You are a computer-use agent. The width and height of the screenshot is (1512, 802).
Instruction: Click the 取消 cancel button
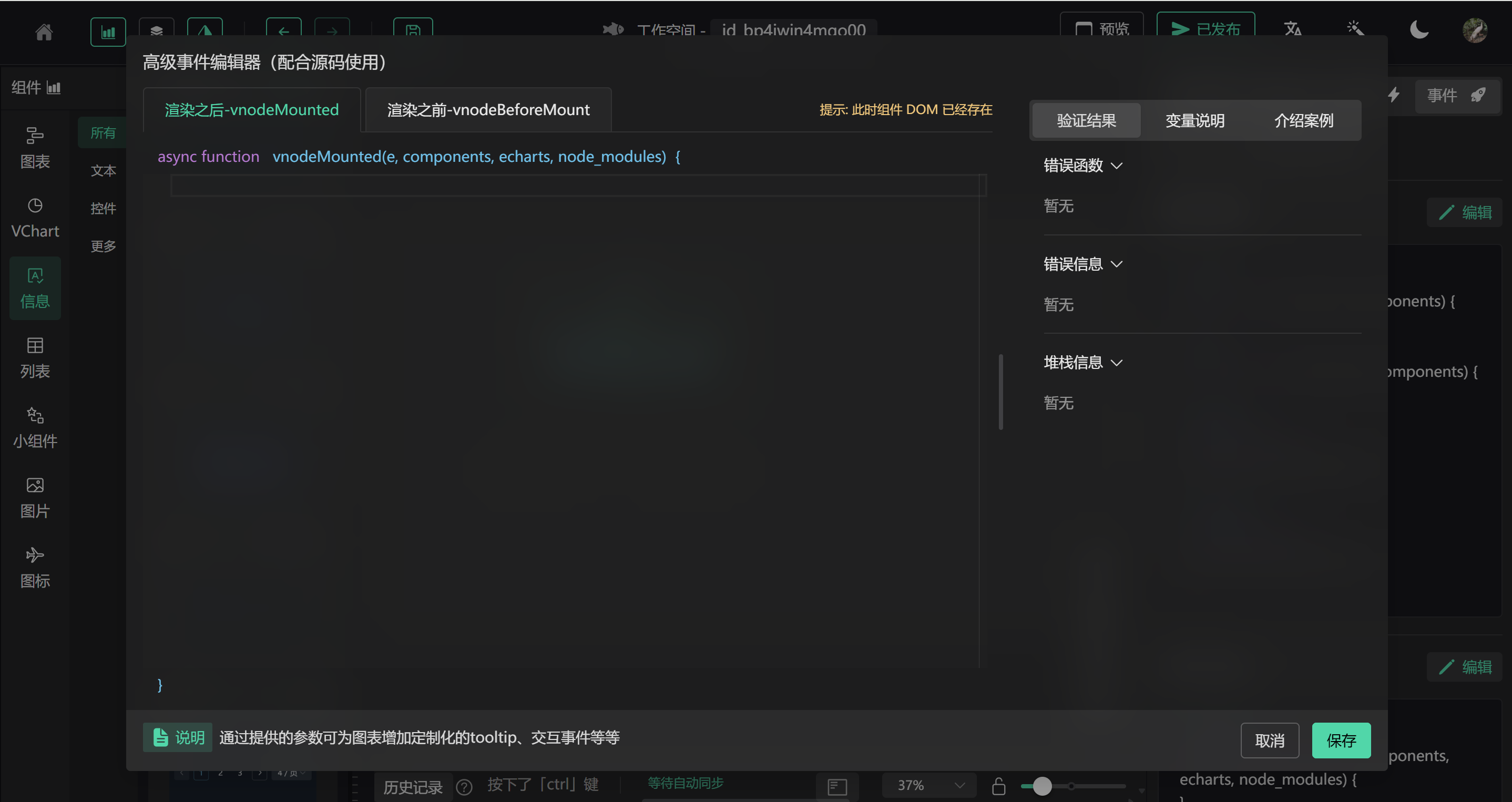point(1269,741)
